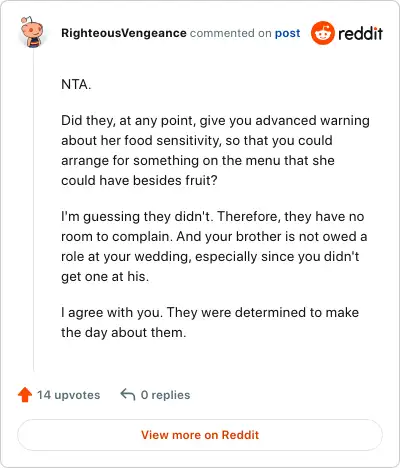This screenshot has height=468, width=400.
Task: Click the line starting "room to complain"
Action: (214, 237)
